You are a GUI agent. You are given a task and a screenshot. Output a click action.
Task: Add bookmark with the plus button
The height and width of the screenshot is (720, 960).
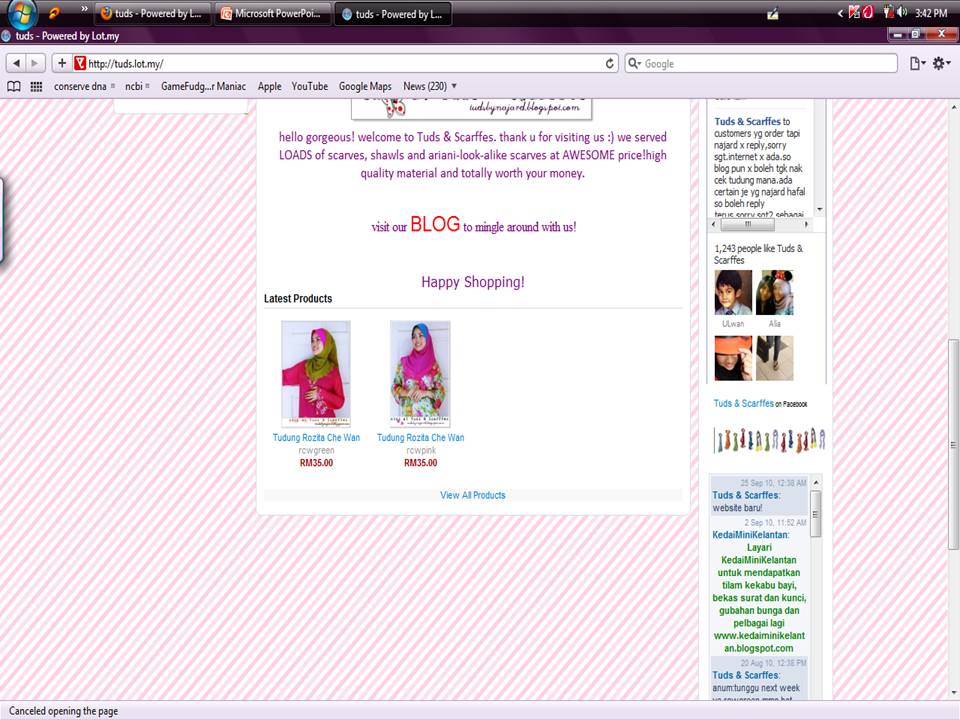[62, 63]
